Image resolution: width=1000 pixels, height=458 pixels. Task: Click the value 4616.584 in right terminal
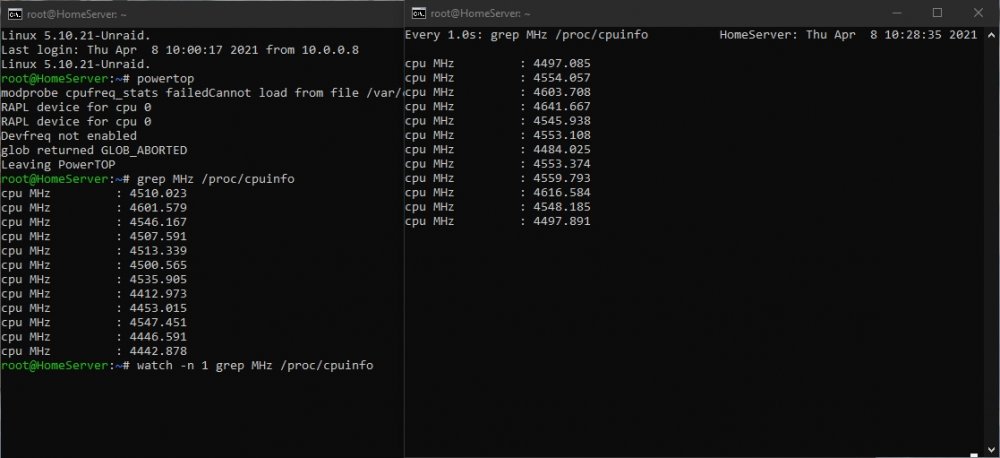click(562, 193)
